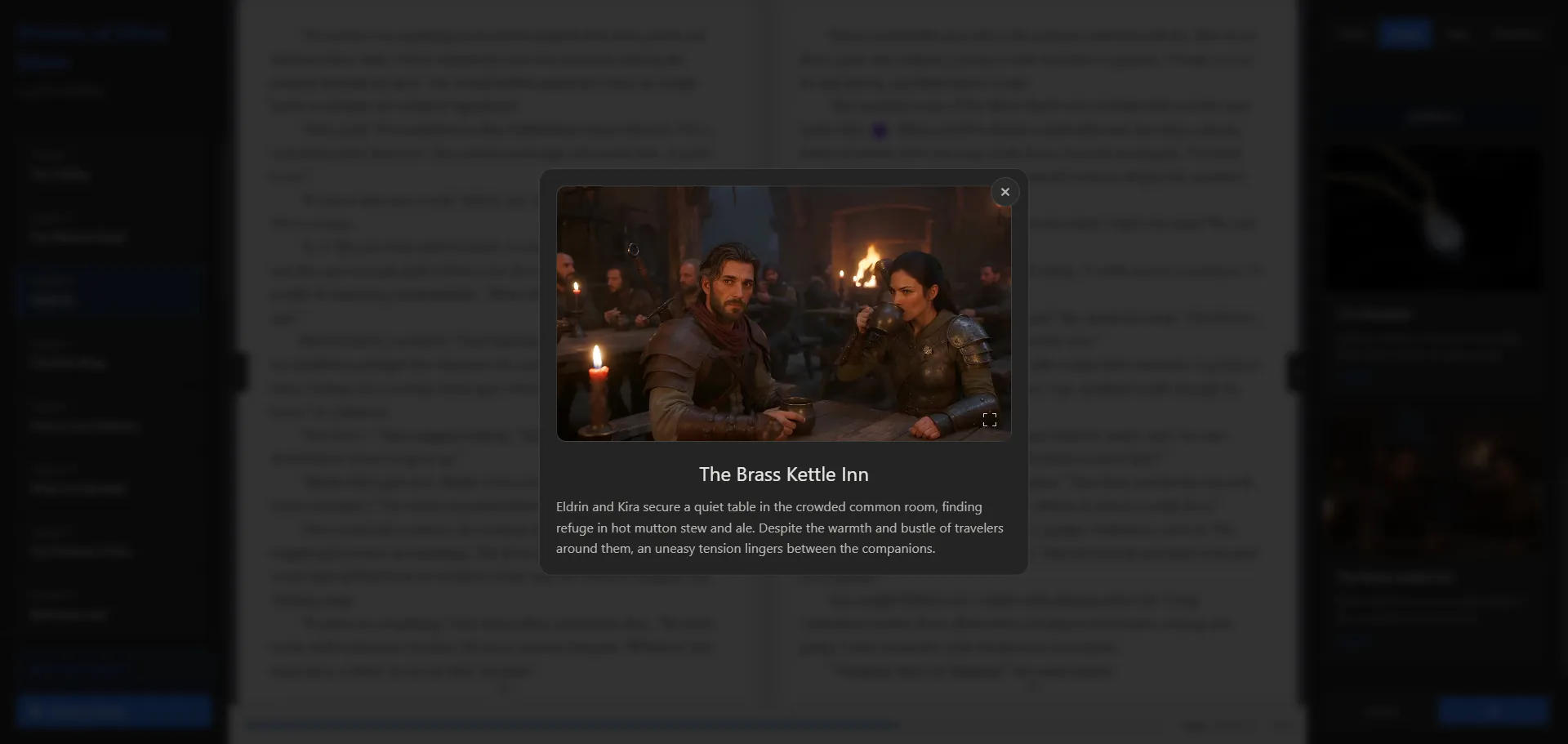Click the link under the necklace card
1568x744 pixels.
click(x=1356, y=376)
